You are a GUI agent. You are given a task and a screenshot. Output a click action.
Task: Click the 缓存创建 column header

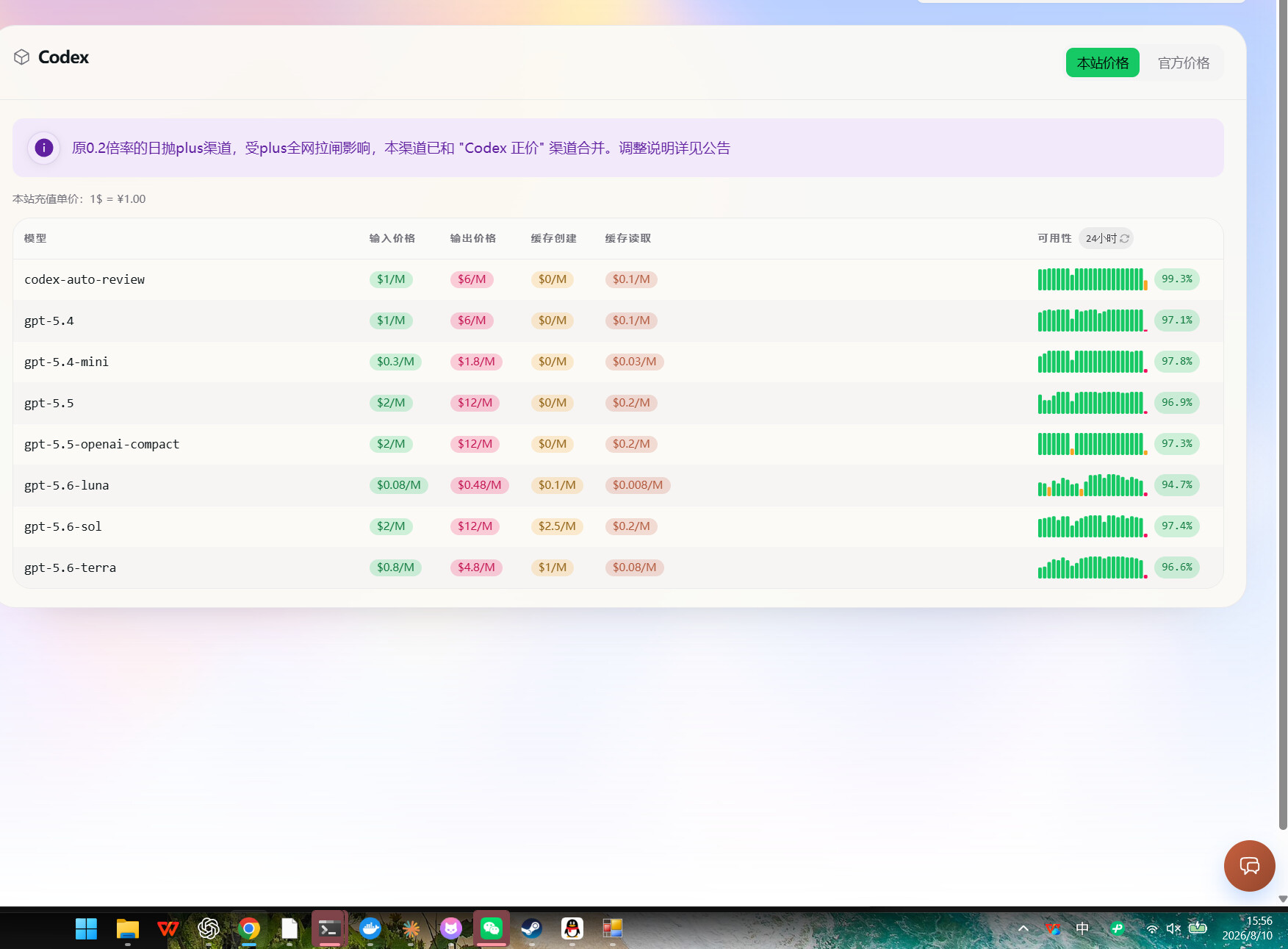pos(554,238)
